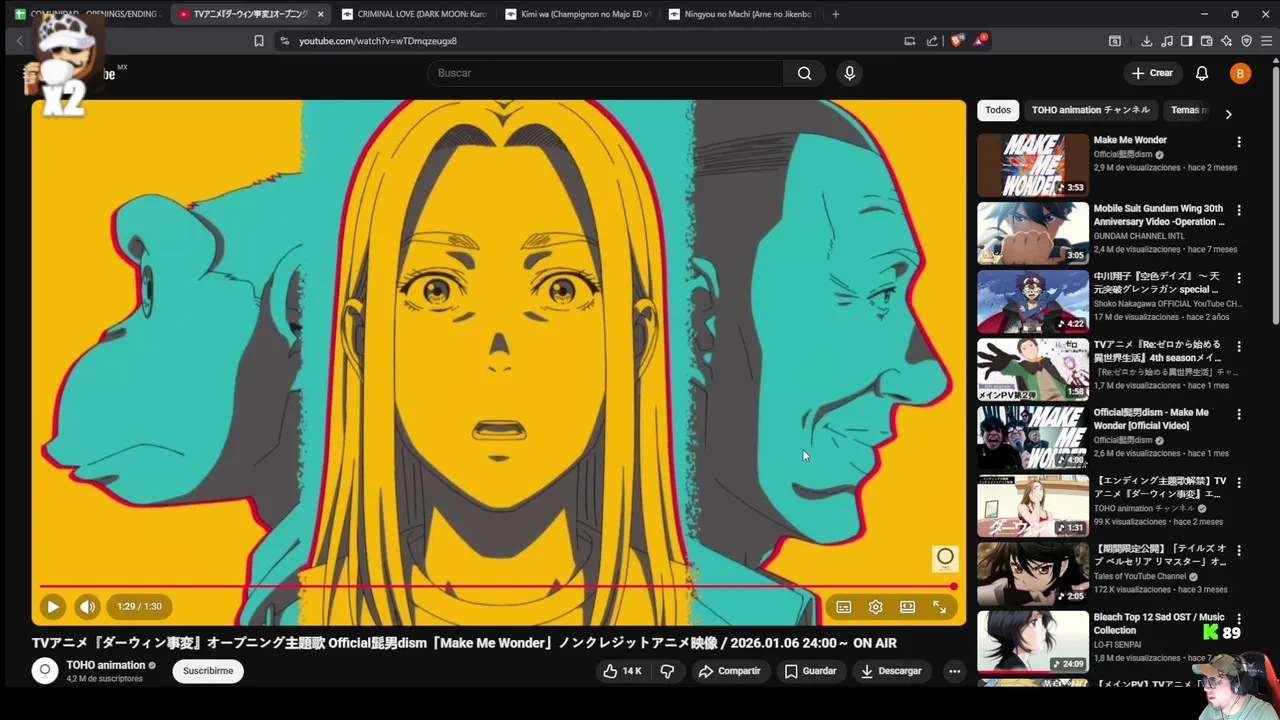Open the TOHO animation channel name
This screenshot has width=1280, height=720.
[106, 665]
